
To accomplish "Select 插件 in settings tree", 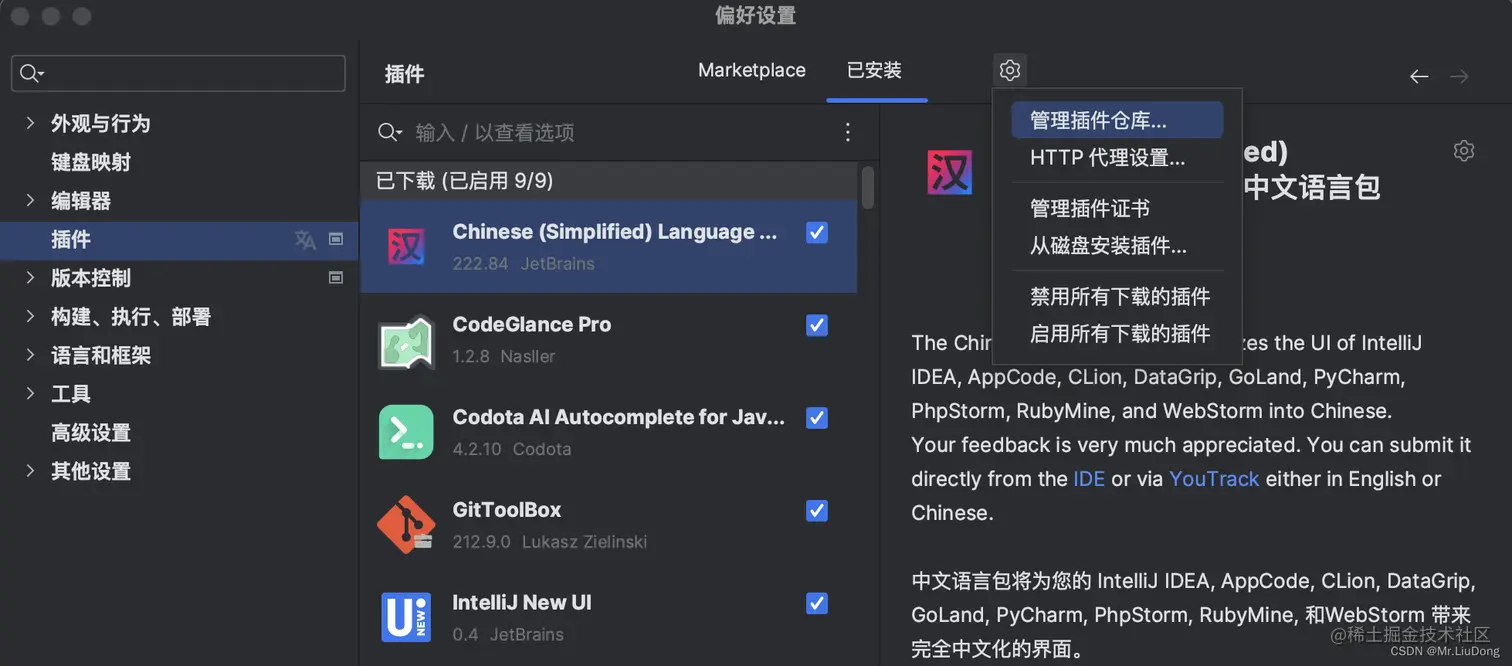I will [71, 240].
